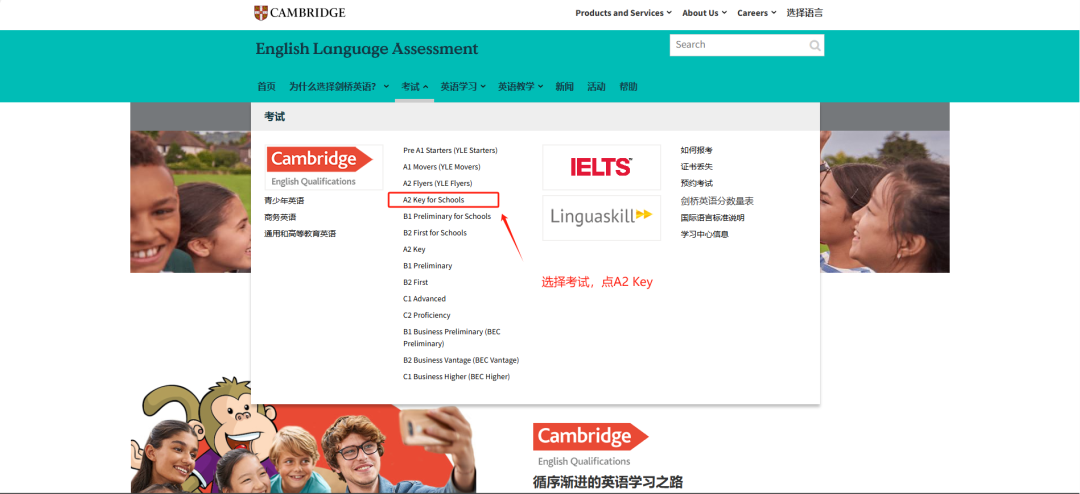
Task: Click the C1 Advanced exam link
Action: point(424,299)
